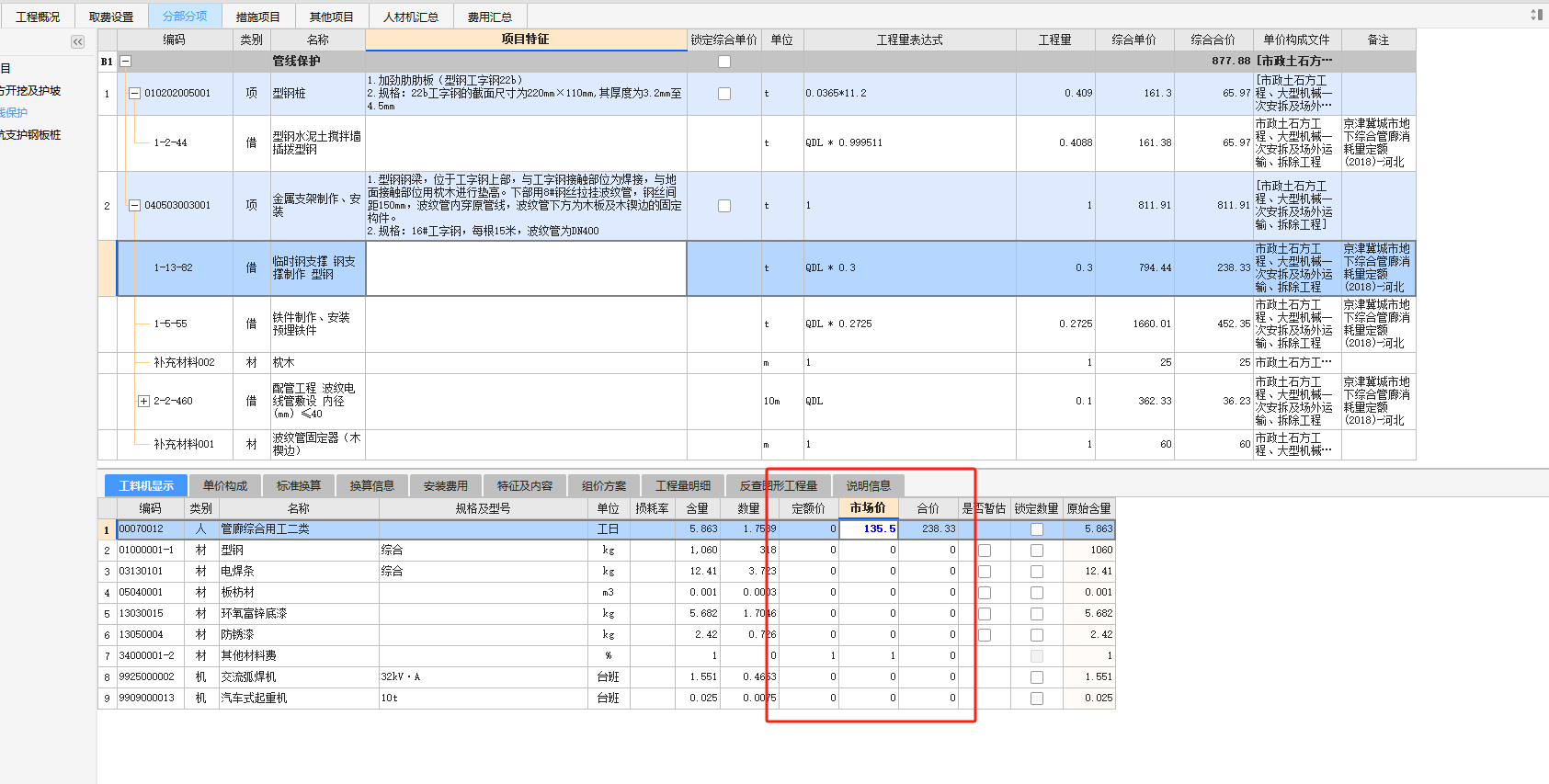Switch to the 措施项目 tab

coord(258,17)
